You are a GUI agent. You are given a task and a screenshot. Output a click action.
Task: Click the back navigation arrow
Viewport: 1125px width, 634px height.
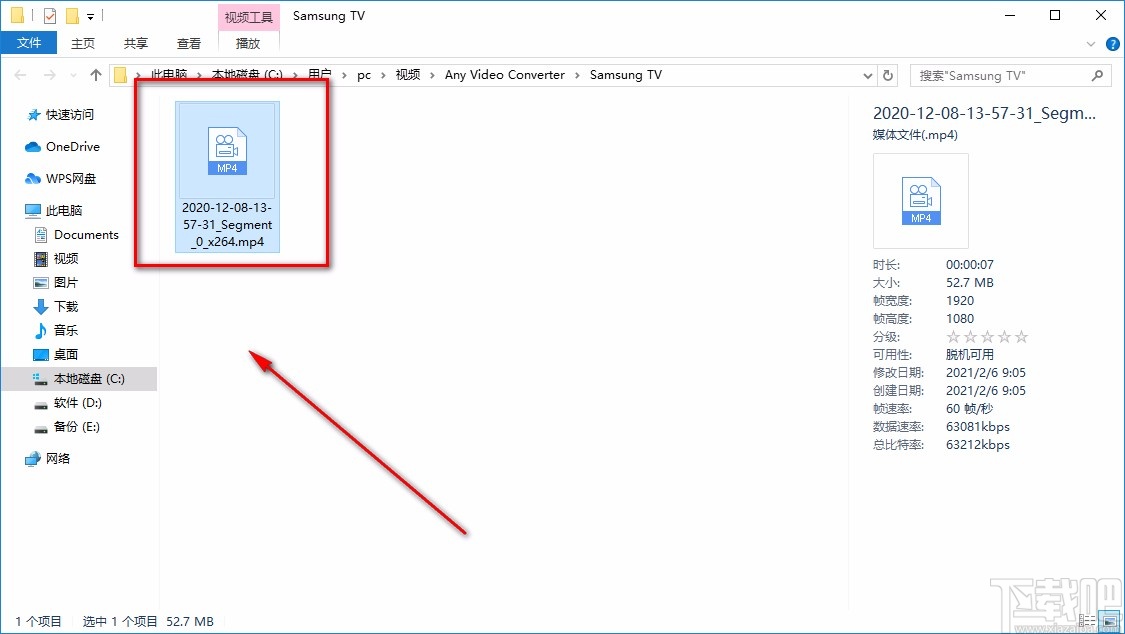coord(20,75)
